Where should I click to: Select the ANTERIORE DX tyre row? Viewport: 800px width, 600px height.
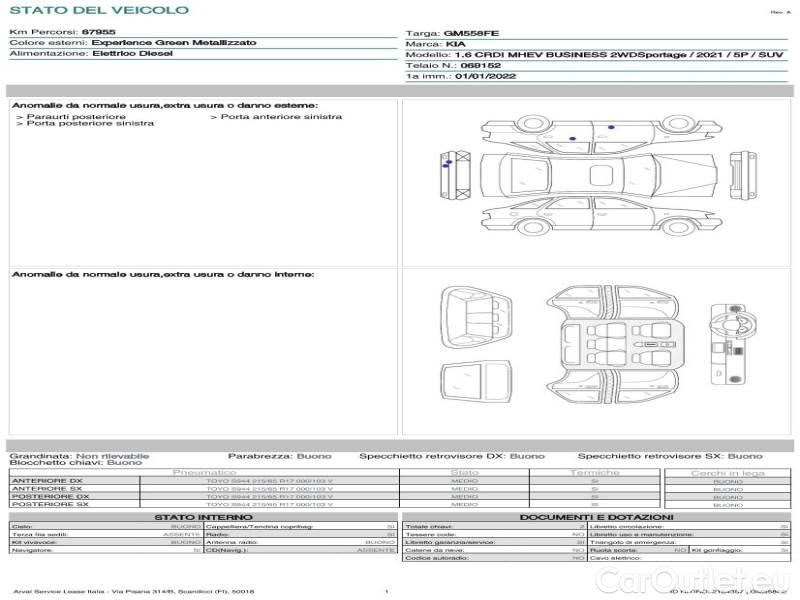pyautogui.click(x=200, y=481)
